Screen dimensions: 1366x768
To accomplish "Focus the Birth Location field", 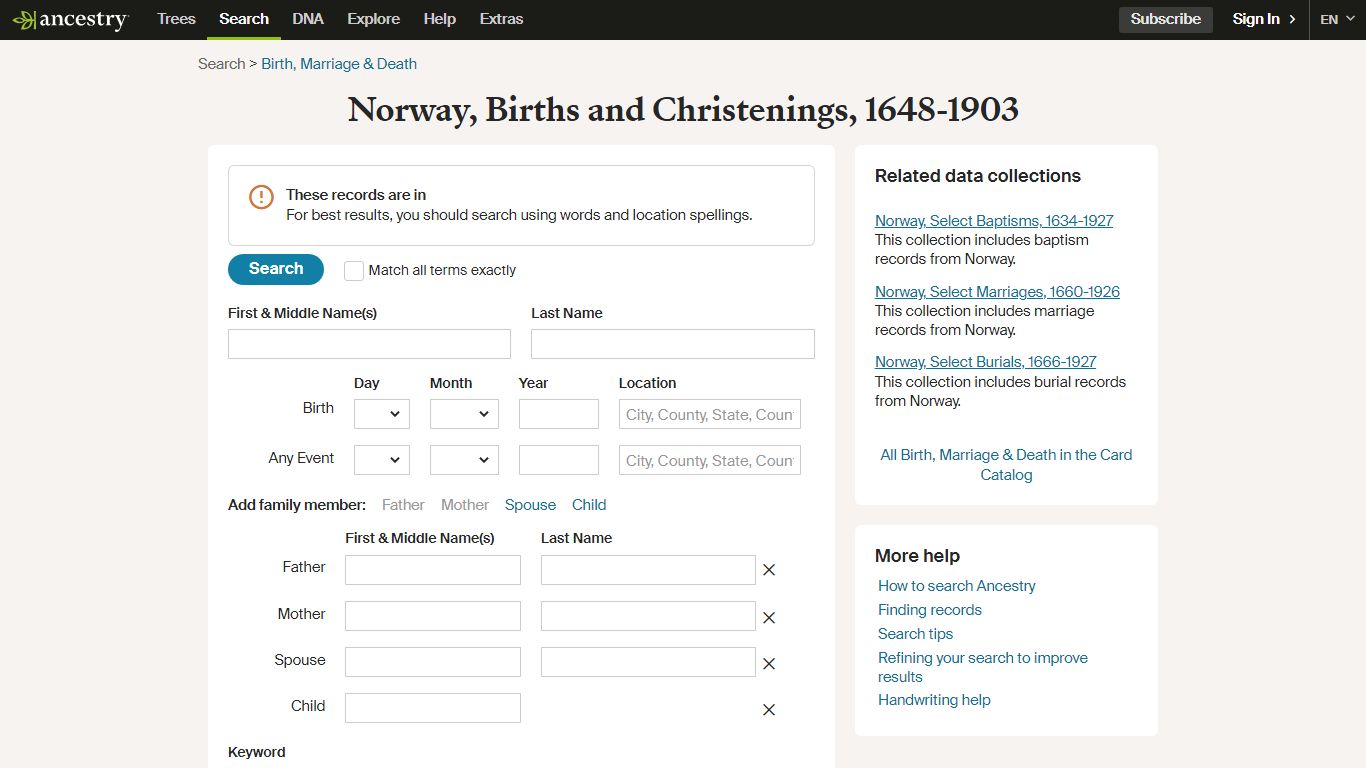I will (710, 414).
